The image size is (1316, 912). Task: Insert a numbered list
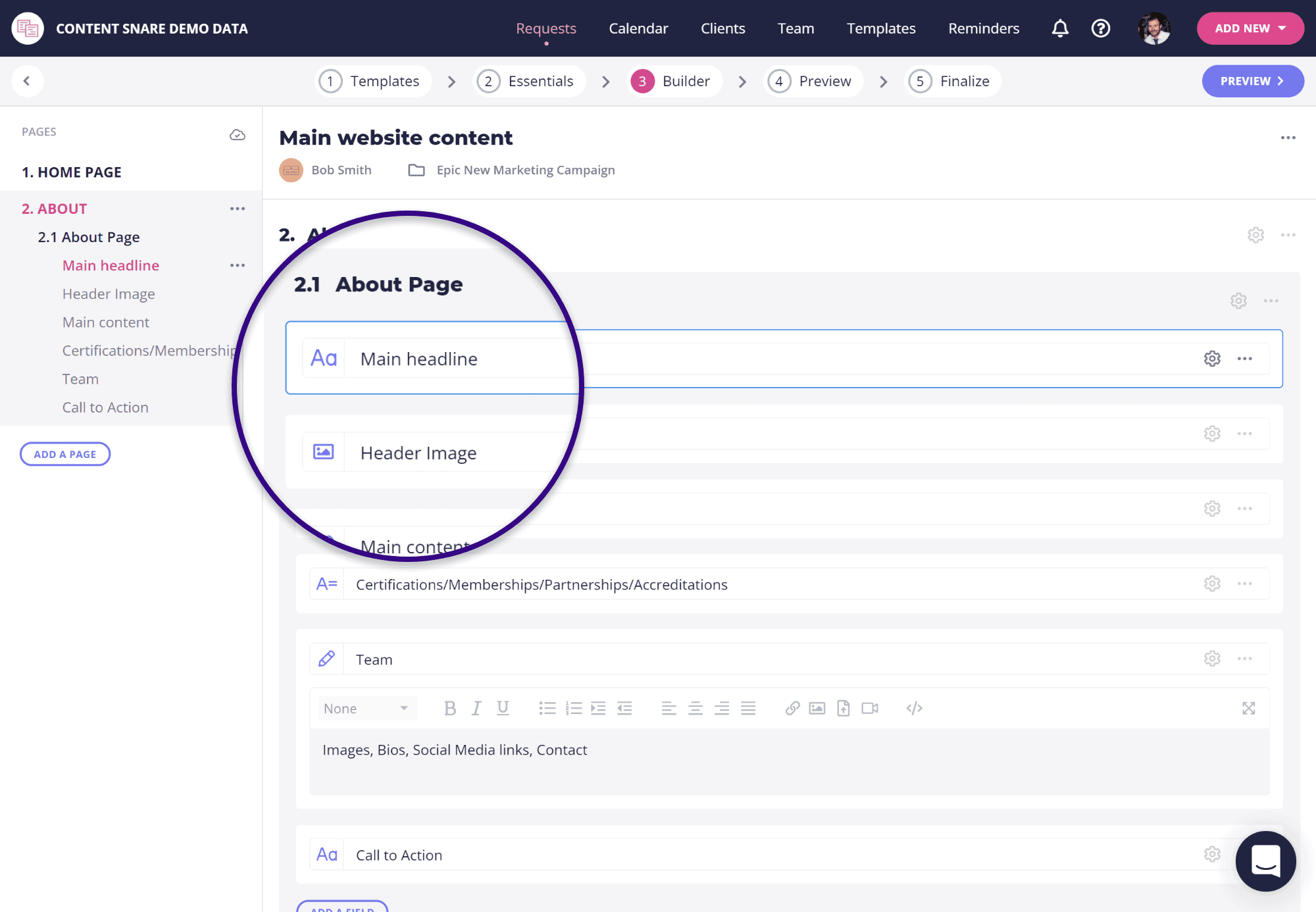[x=574, y=708]
